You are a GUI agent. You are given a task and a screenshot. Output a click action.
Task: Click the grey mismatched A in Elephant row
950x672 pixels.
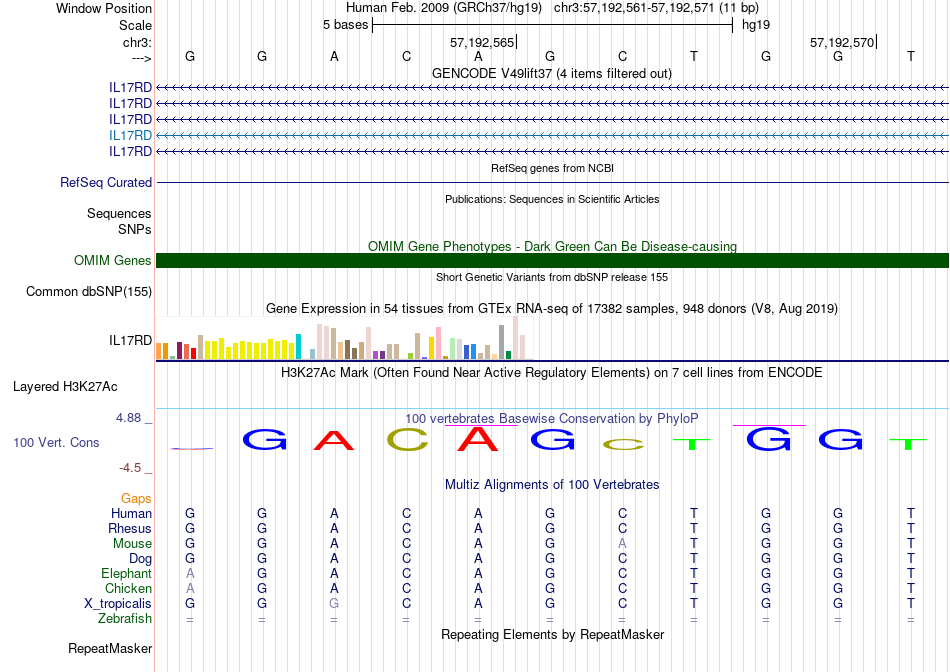[190, 573]
